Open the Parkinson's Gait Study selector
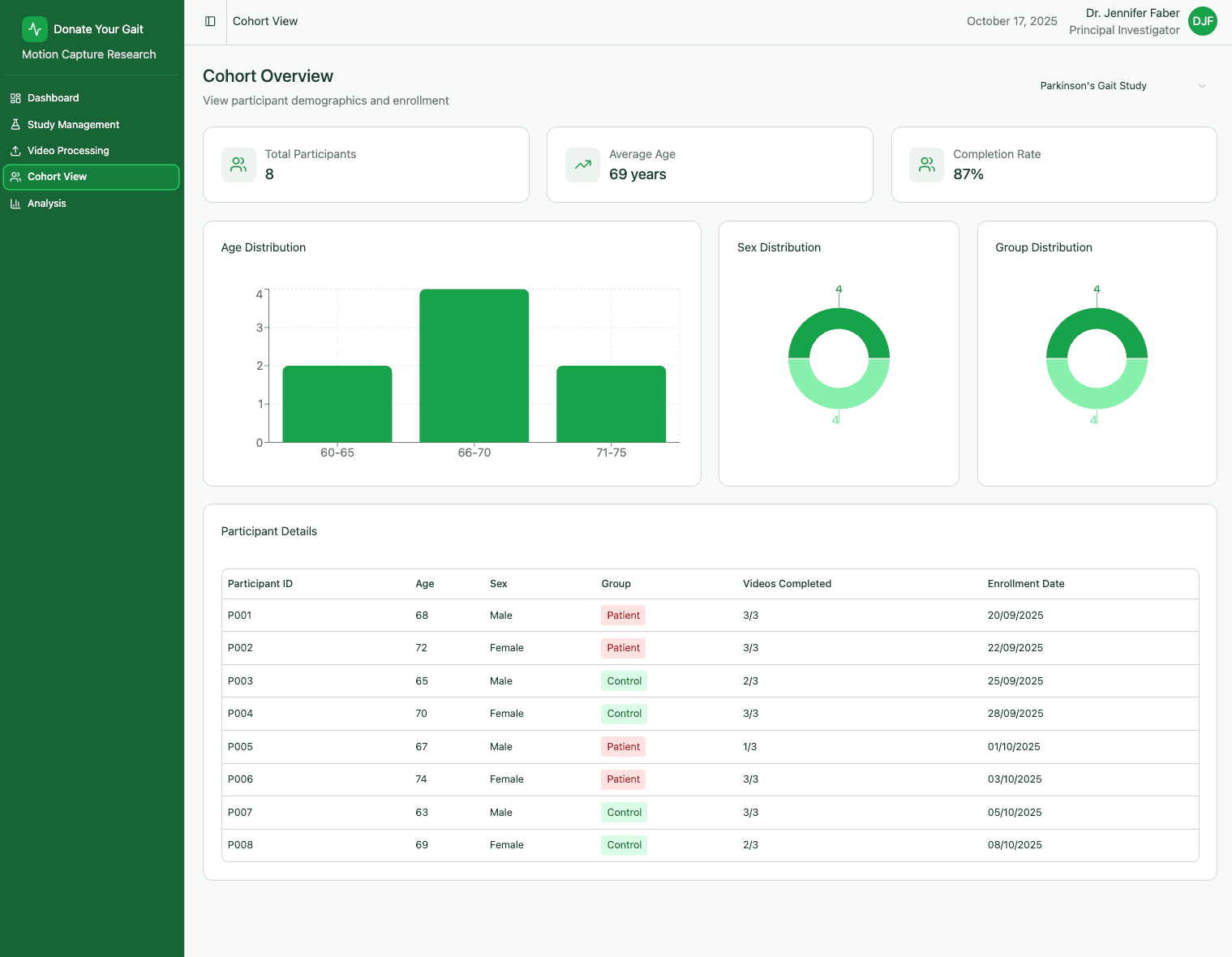 coord(1123,85)
